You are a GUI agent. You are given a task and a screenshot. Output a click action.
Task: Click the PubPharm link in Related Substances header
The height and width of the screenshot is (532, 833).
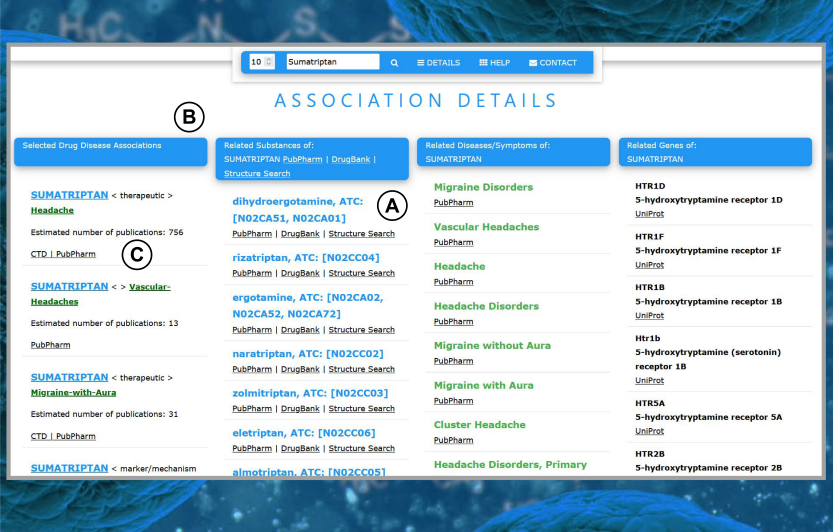point(302,159)
